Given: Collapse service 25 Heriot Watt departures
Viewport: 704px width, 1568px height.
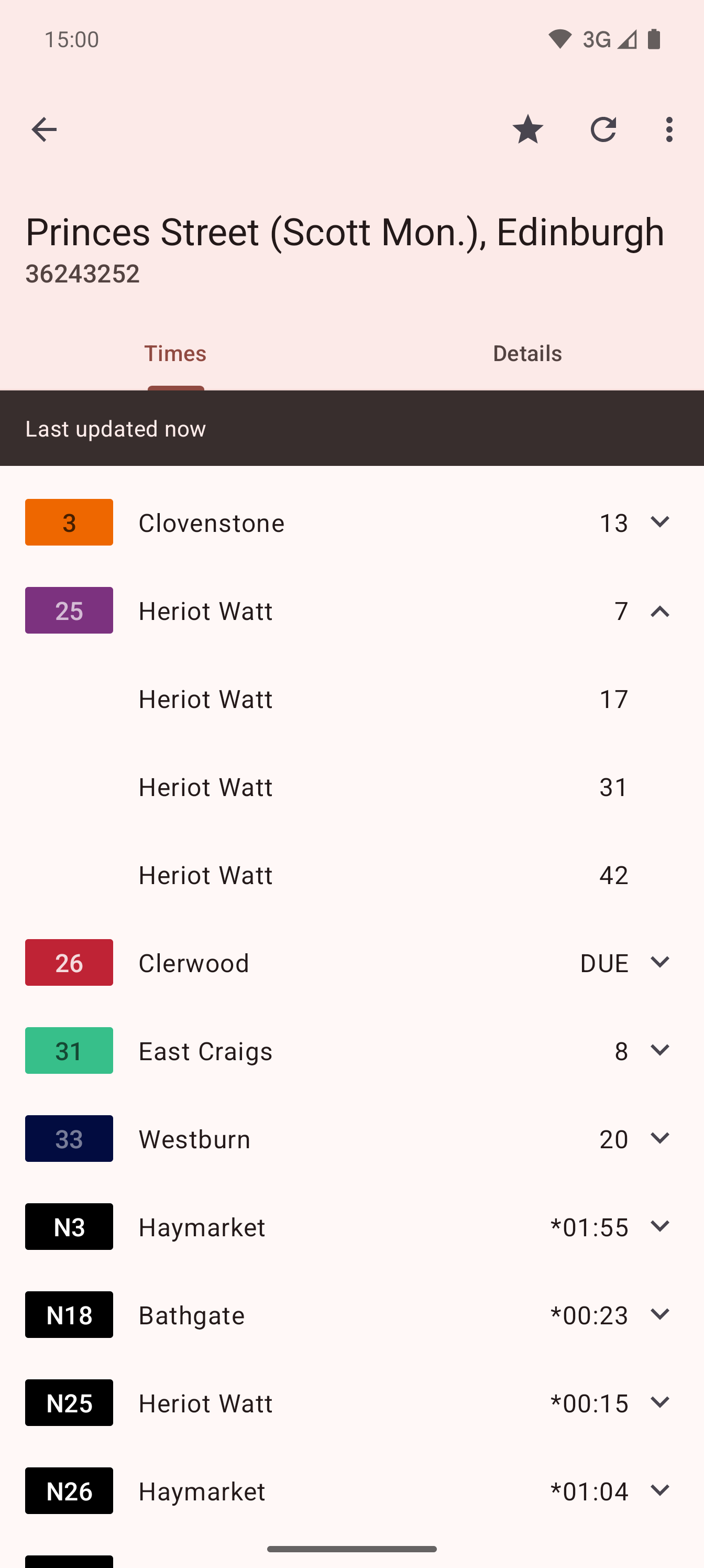Looking at the screenshot, I should (659, 611).
